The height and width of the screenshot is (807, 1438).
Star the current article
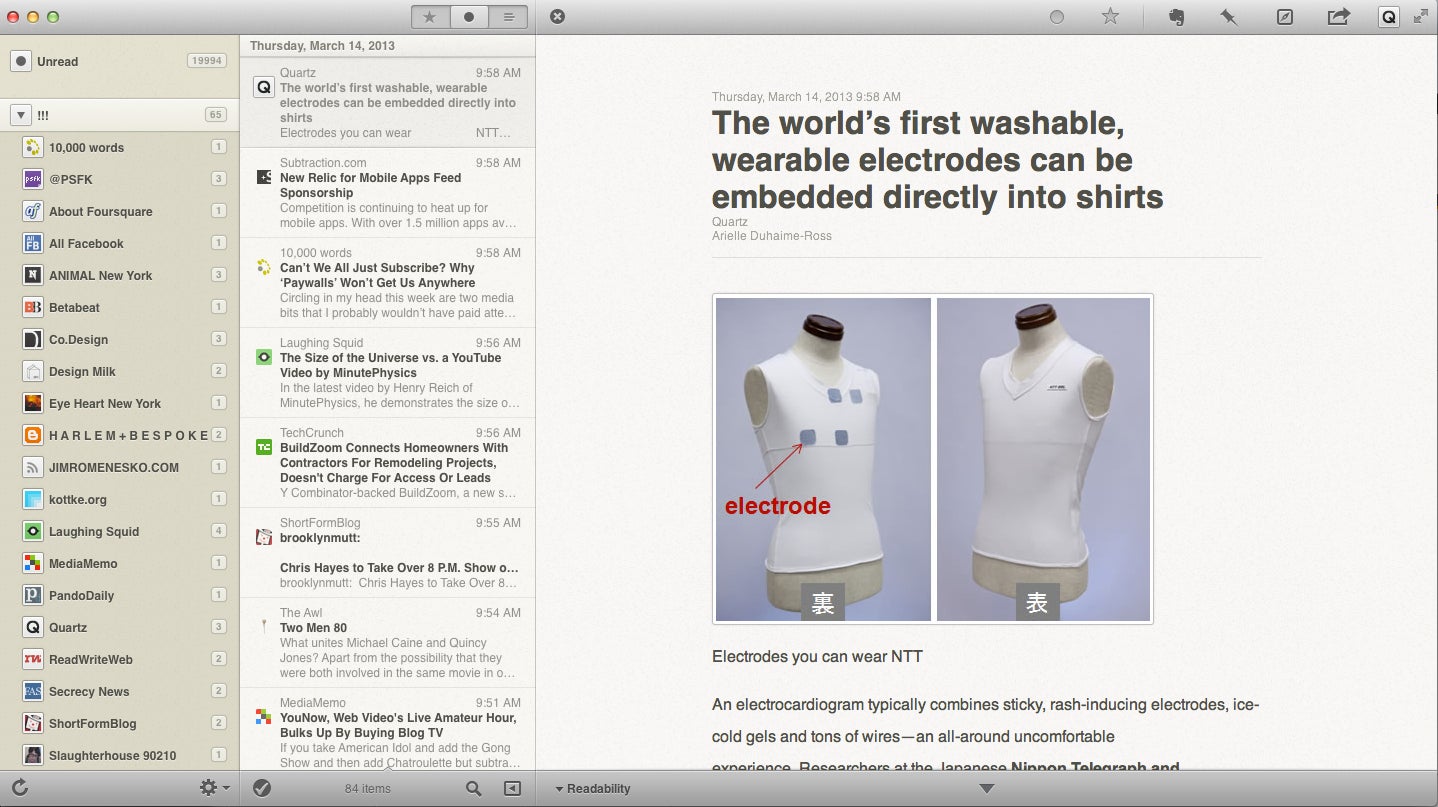(x=1110, y=16)
